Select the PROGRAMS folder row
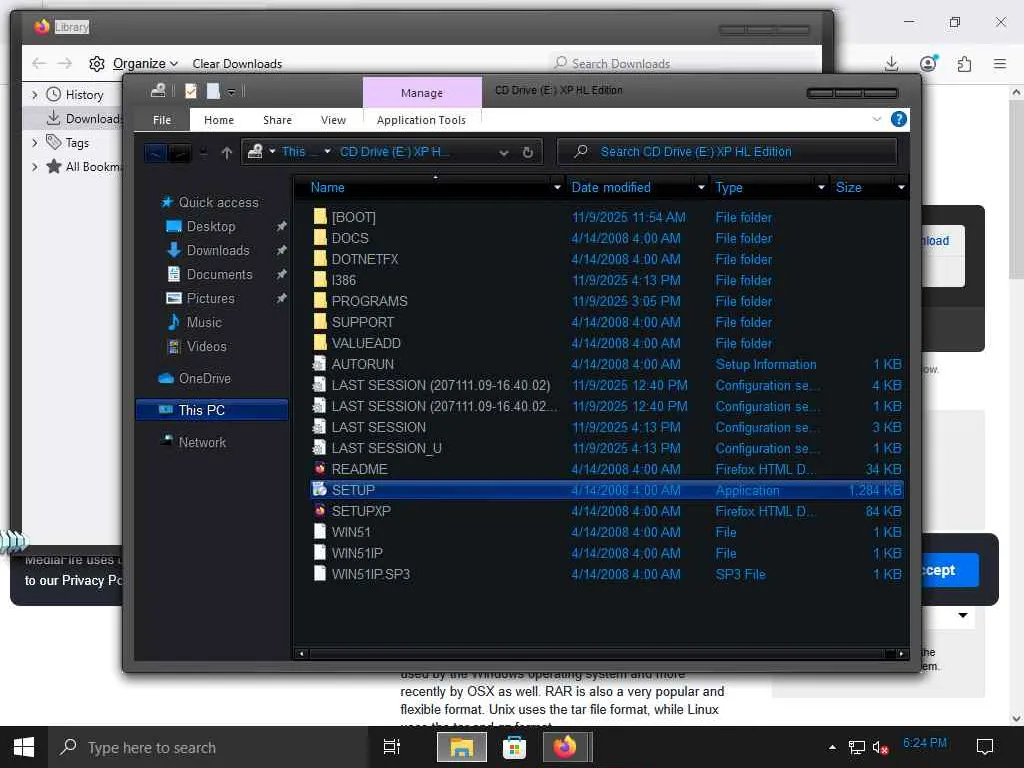Viewport: 1024px width, 768px height. point(607,301)
